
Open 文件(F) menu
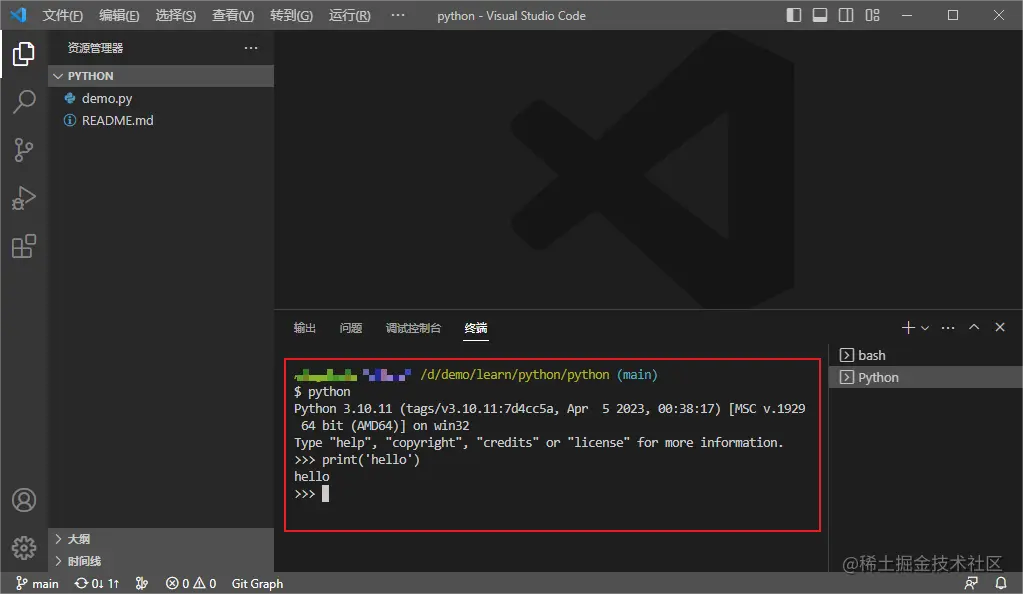(x=63, y=16)
